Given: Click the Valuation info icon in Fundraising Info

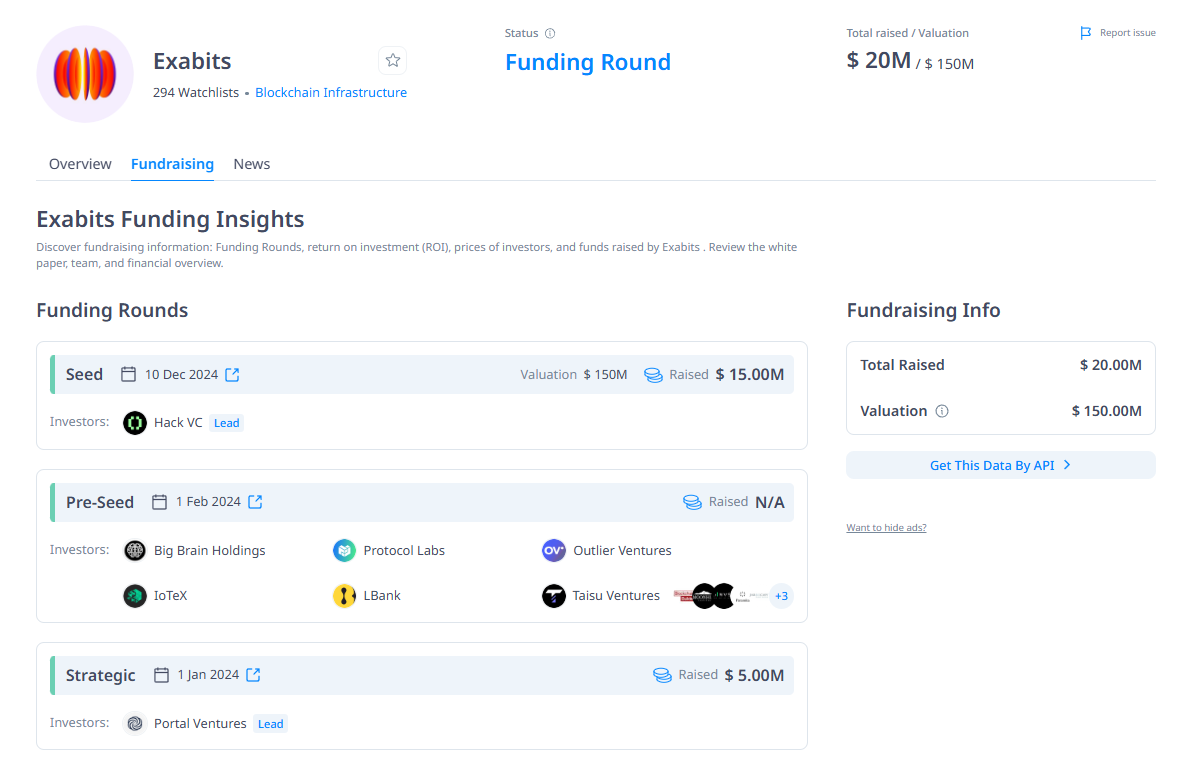Looking at the screenshot, I should 942,411.
